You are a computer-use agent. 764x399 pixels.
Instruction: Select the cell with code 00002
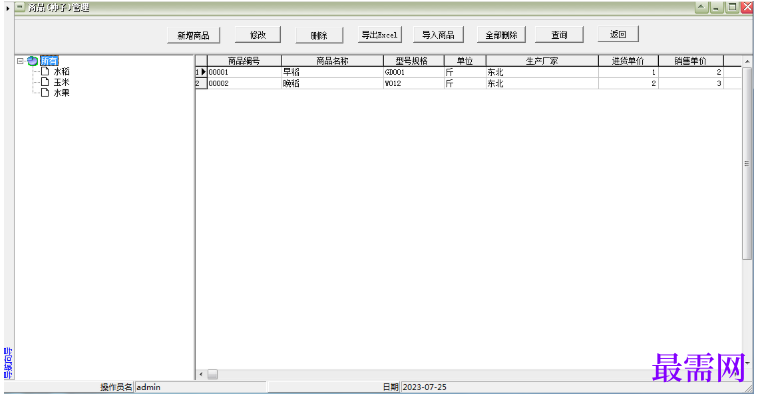(244, 83)
